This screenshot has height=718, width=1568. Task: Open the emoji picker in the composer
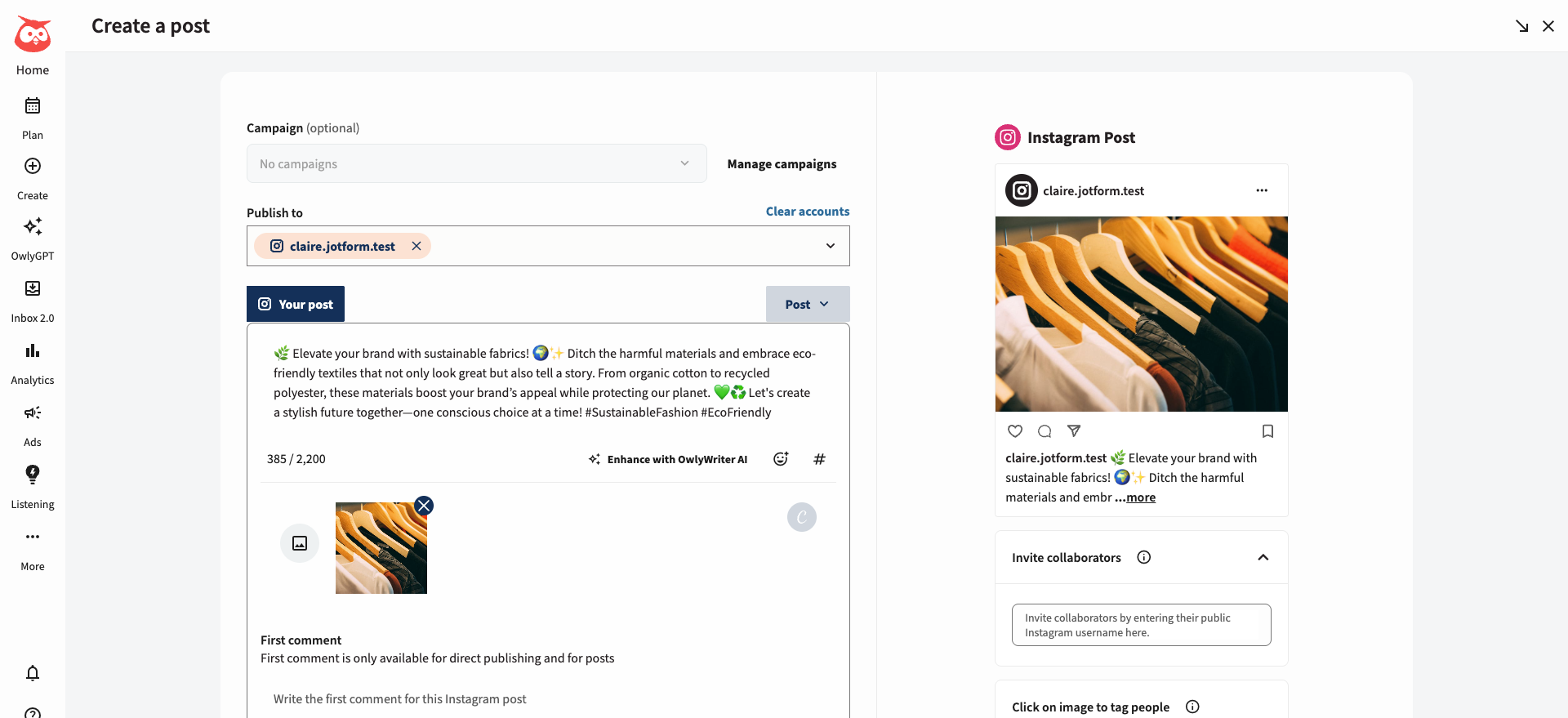(781, 459)
